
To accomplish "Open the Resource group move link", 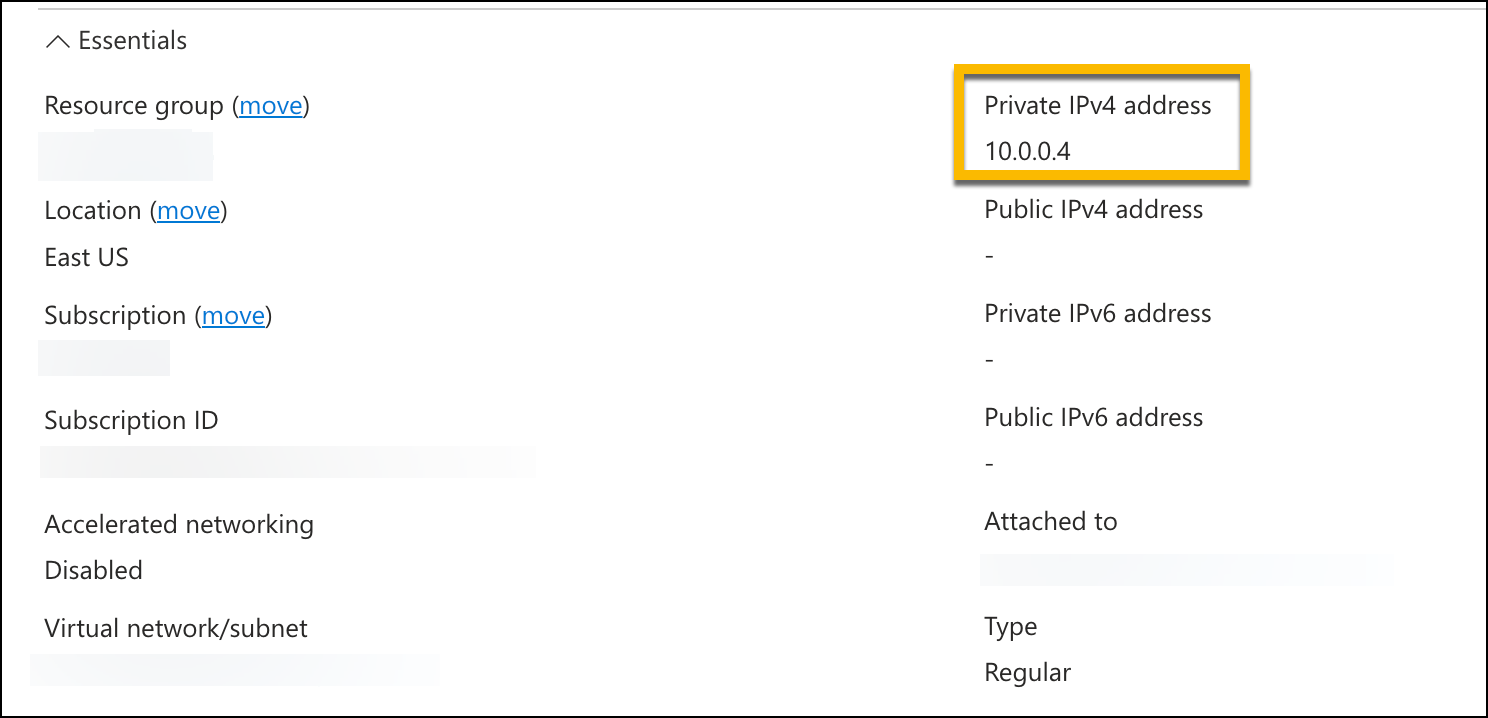I will tap(270, 105).
